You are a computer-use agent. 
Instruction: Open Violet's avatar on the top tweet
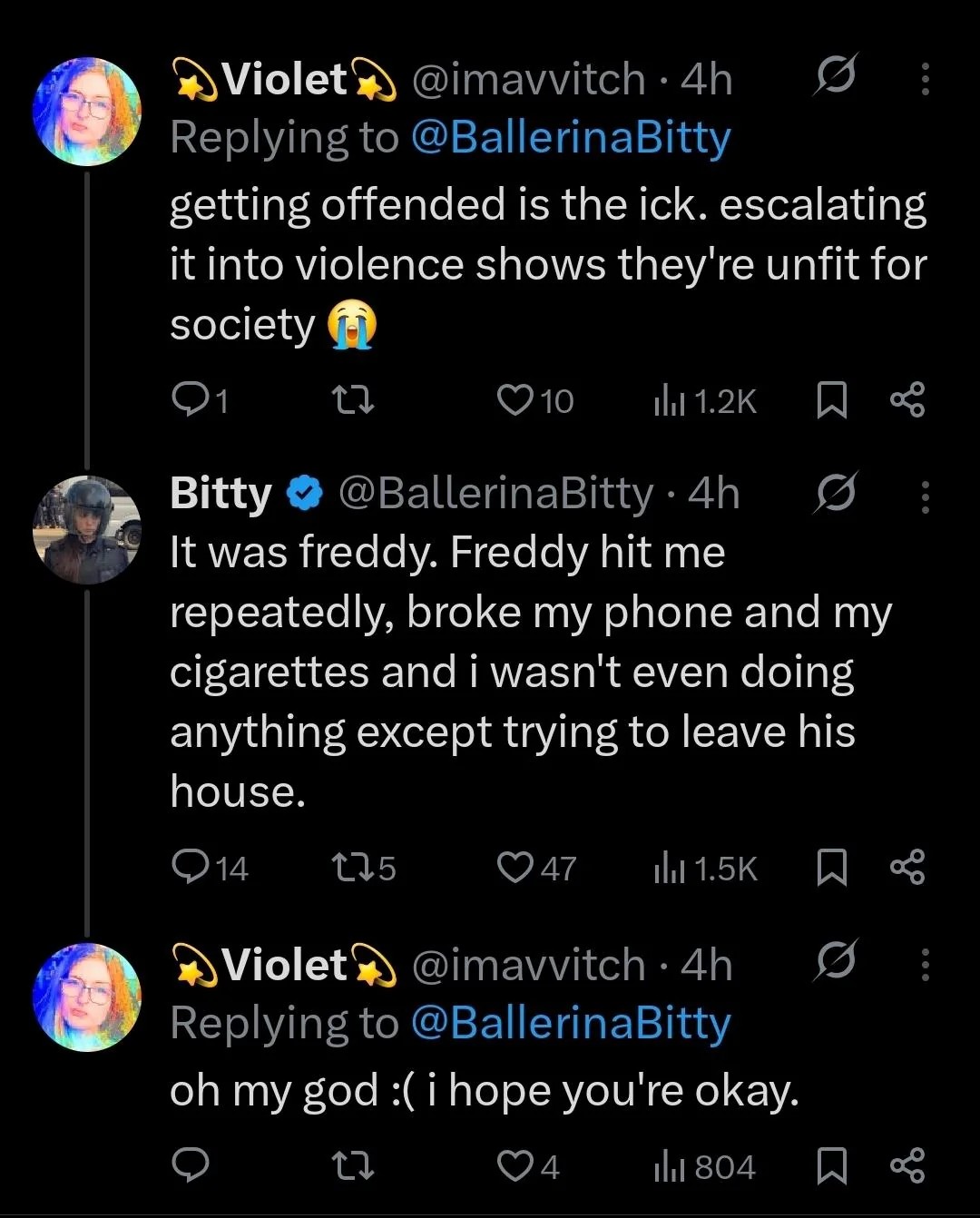(x=87, y=111)
